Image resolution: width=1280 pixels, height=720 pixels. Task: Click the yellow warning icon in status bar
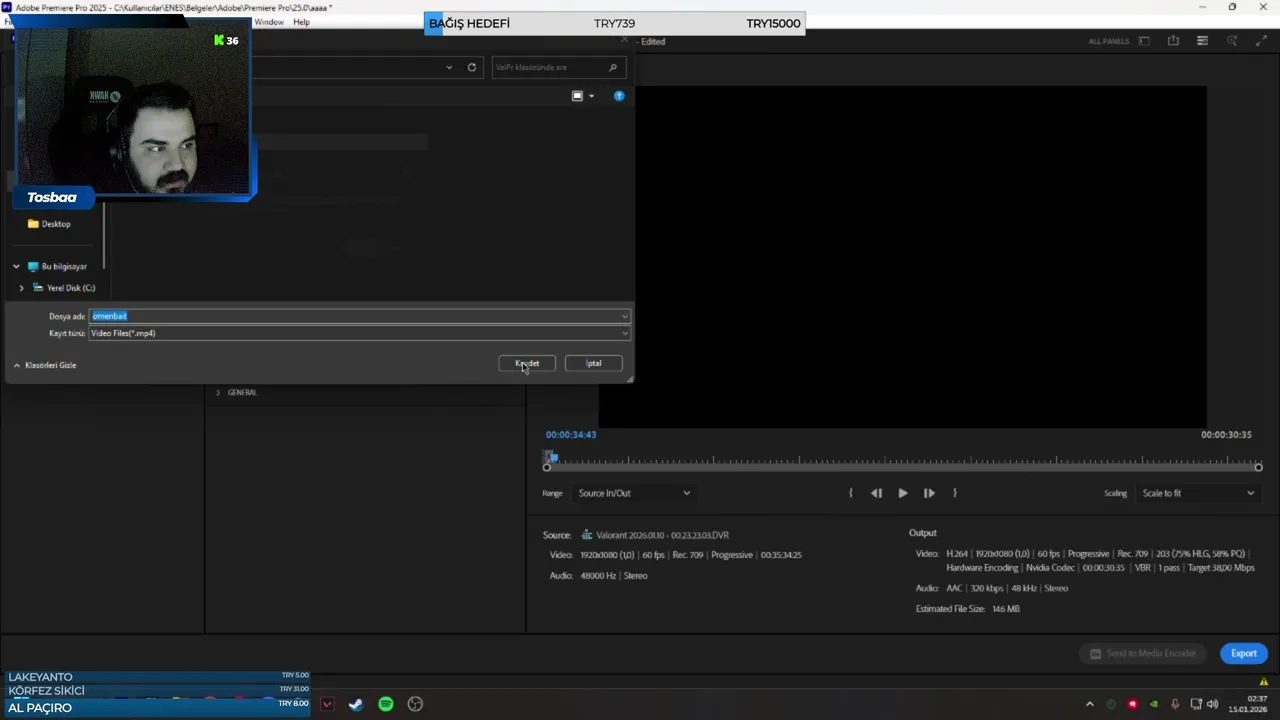tap(1264, 682)
